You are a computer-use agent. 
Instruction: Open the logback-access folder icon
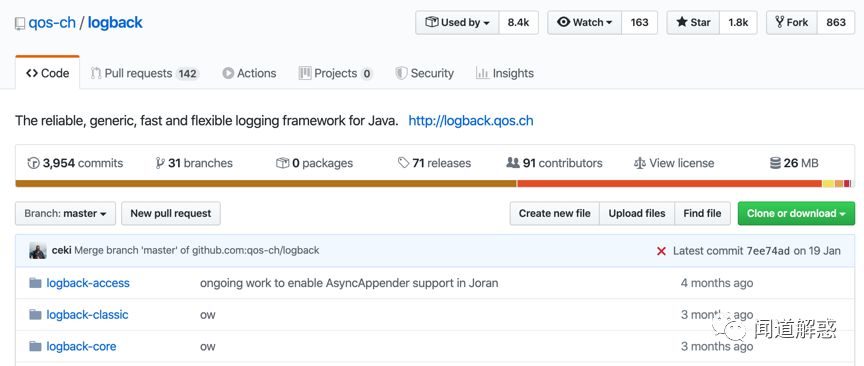point(35,283)
